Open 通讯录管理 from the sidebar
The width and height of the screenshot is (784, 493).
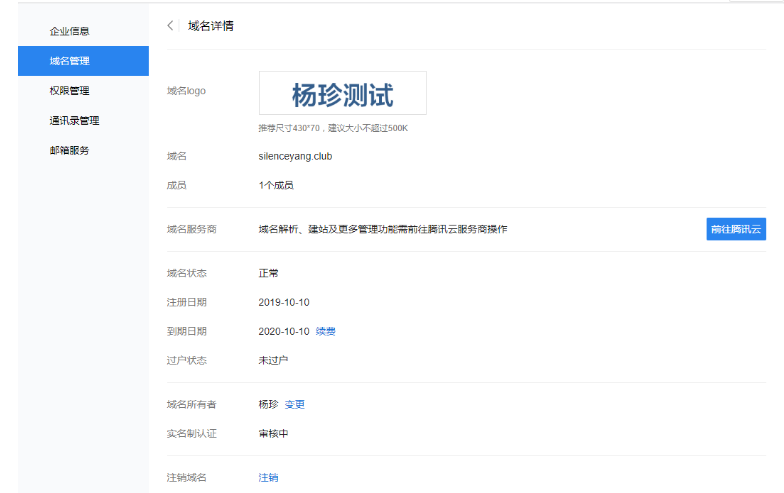point(74,121)
